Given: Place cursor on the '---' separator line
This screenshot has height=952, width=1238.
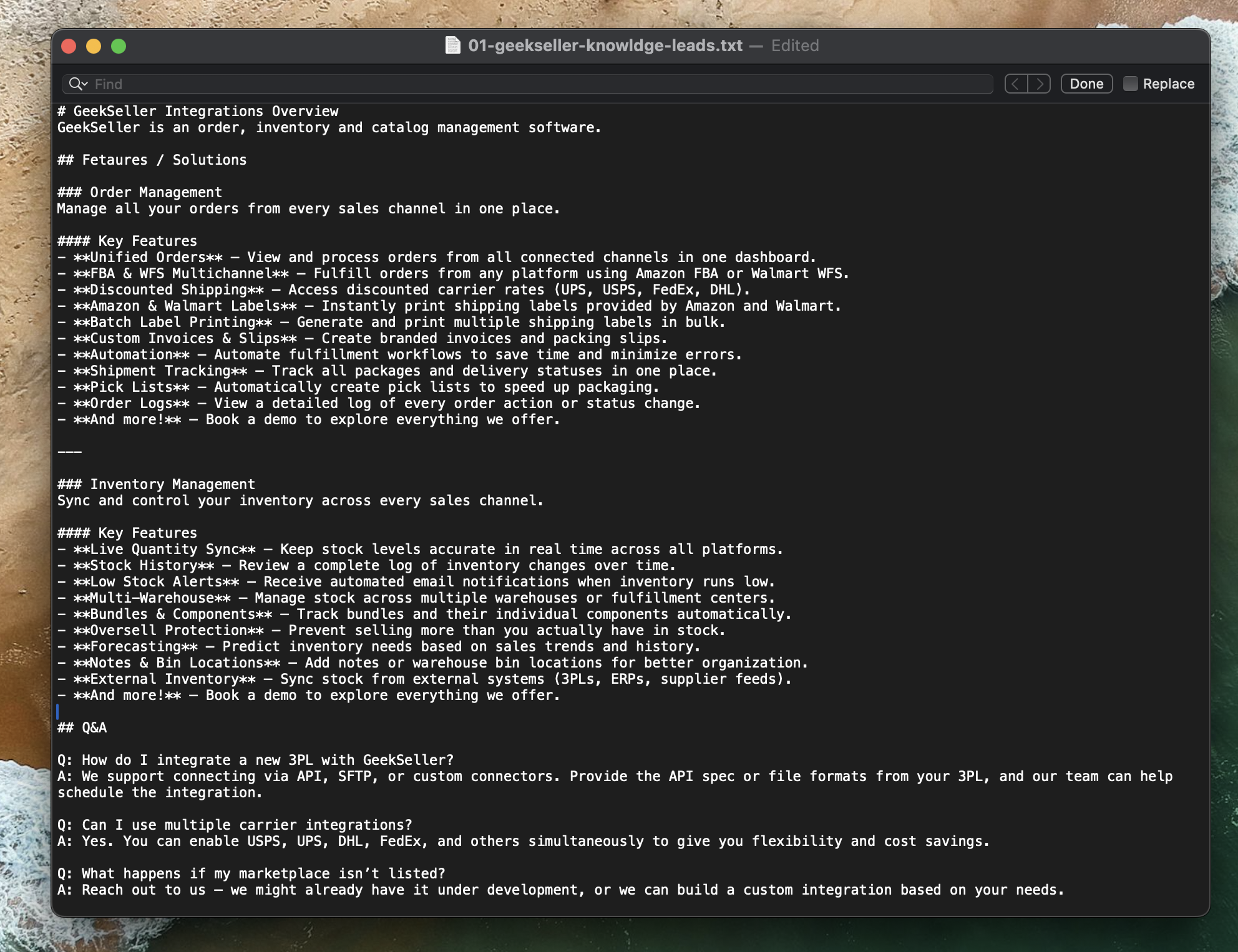Looking at the screenshot, I should (x=69, y=452).
